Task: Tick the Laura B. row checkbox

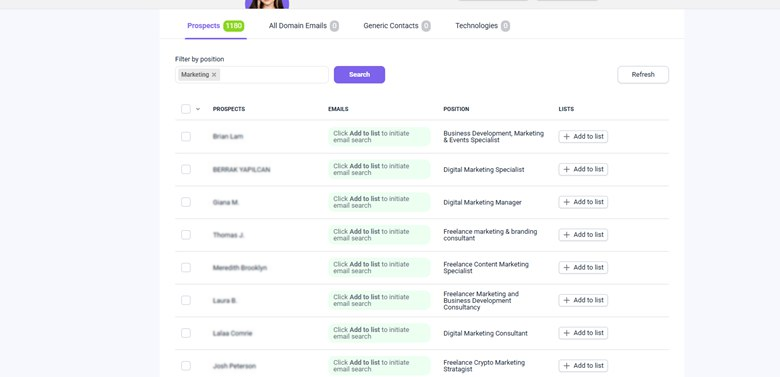Action: tap(186, 300)
